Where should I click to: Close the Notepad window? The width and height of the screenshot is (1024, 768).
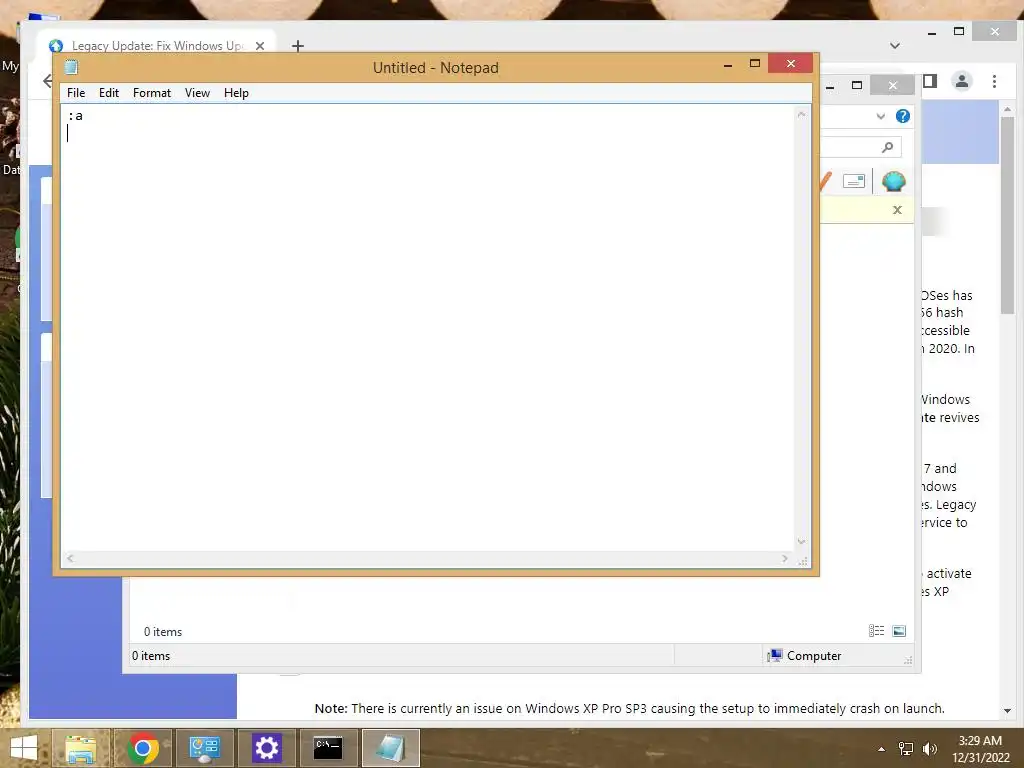coord(791,63)
